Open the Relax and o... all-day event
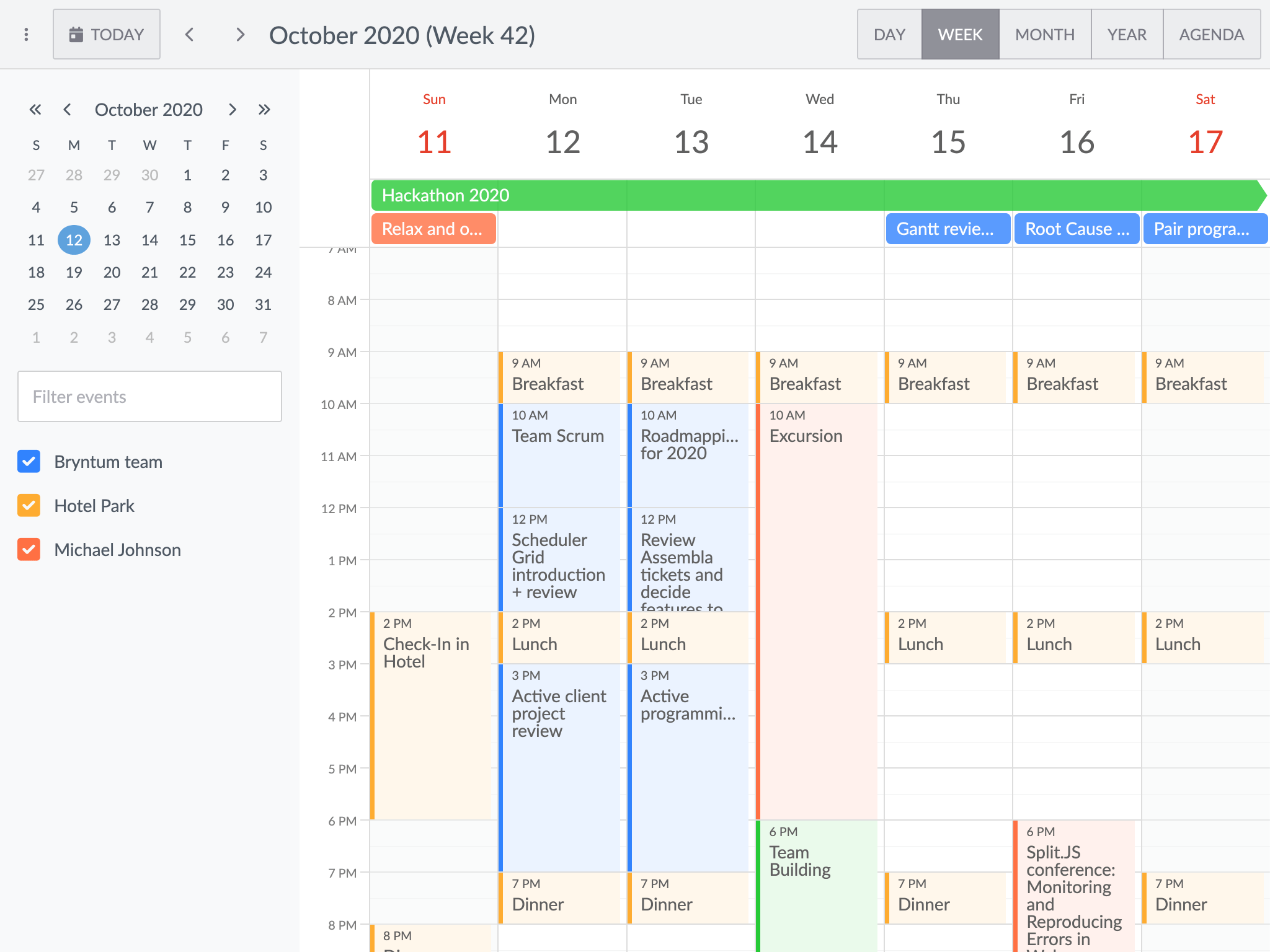 (x=433, y=229)
